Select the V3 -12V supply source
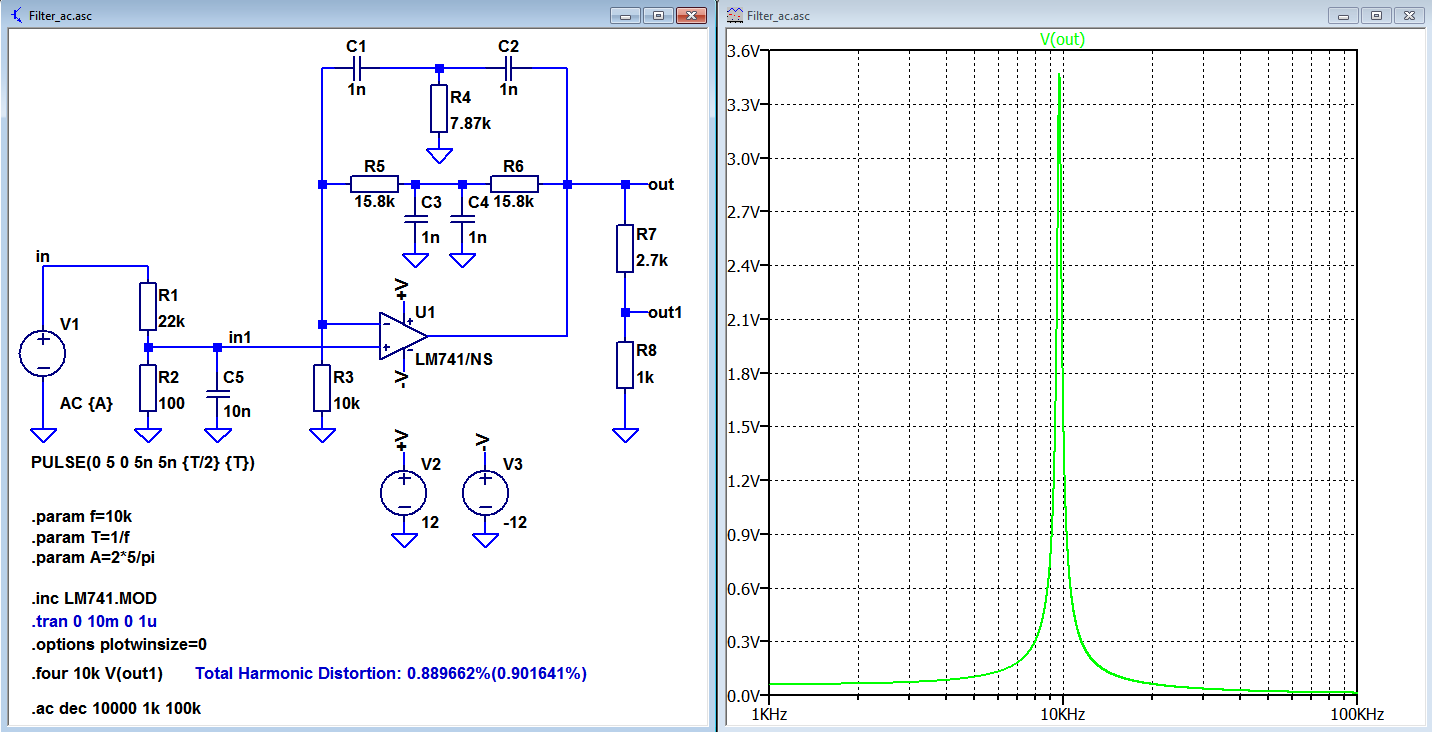The image size is (1432, 732). click(485, 492)
